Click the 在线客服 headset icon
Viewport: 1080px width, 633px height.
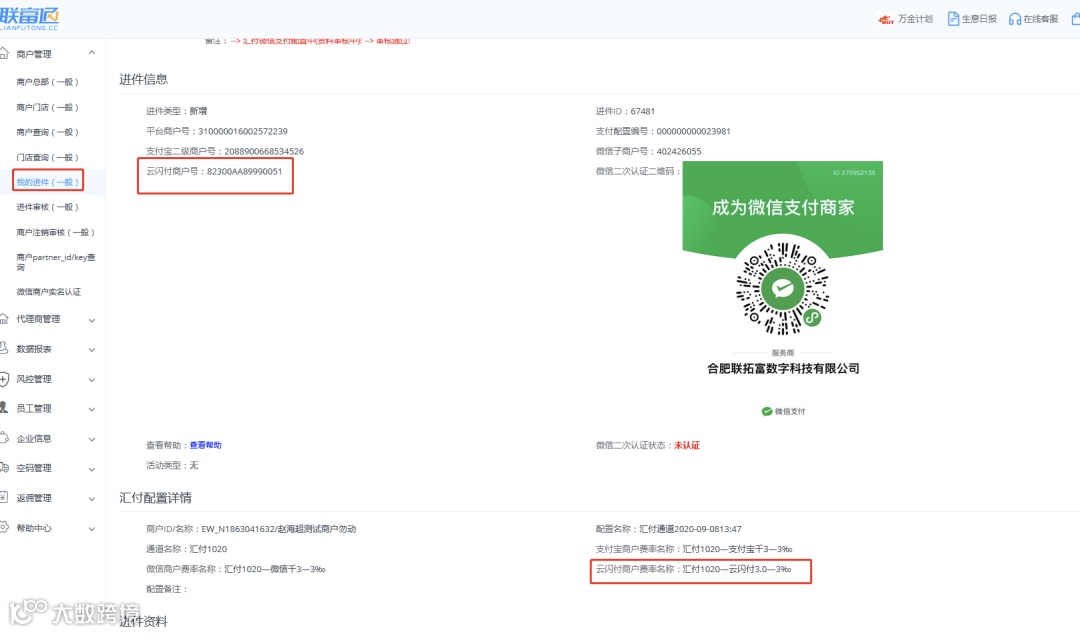[1015, 19]
